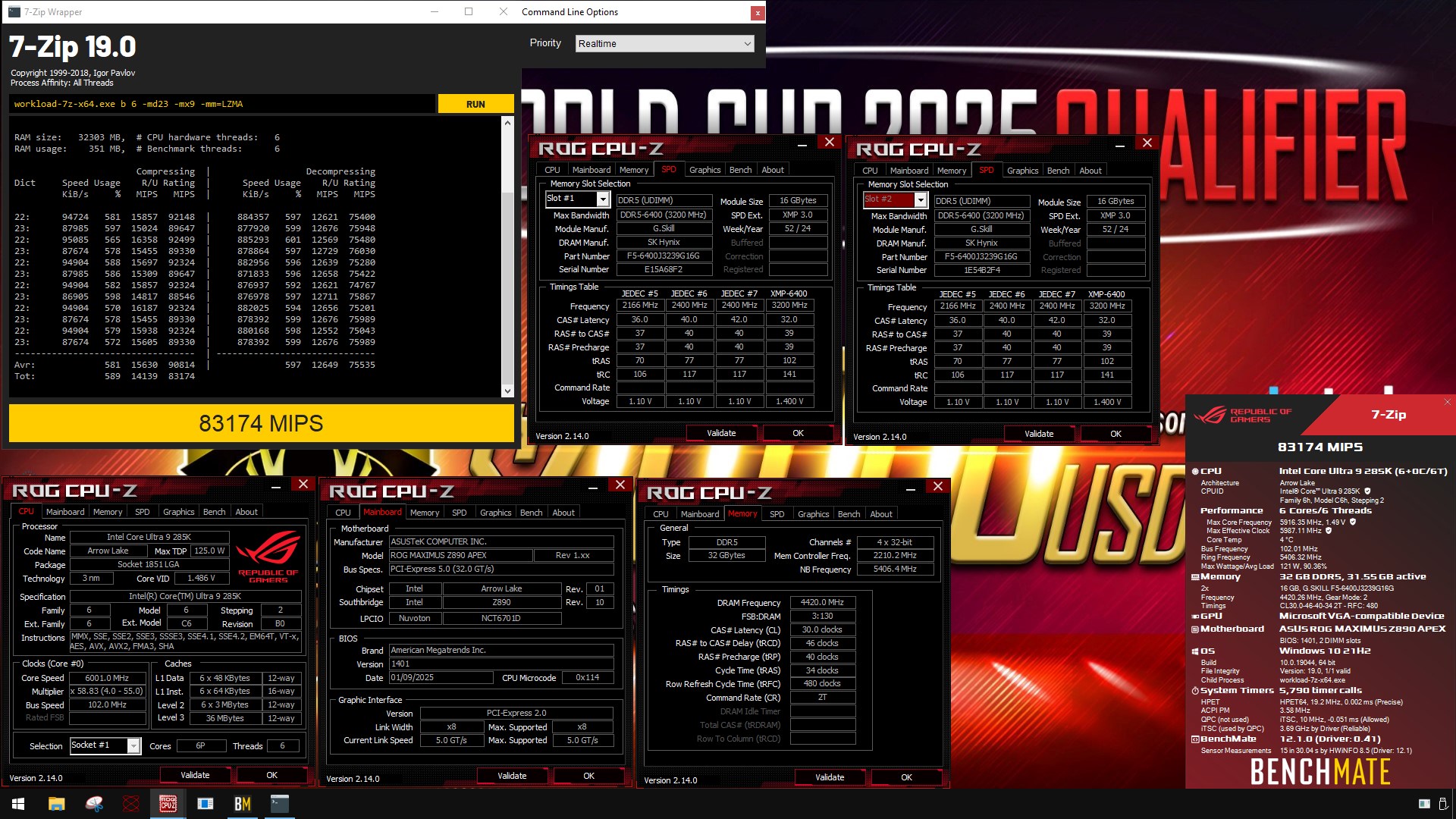This screenshot has width=1456, height=819.
Task: Click the 7-Zip output scrollbar down arrow
Action: 507,391
